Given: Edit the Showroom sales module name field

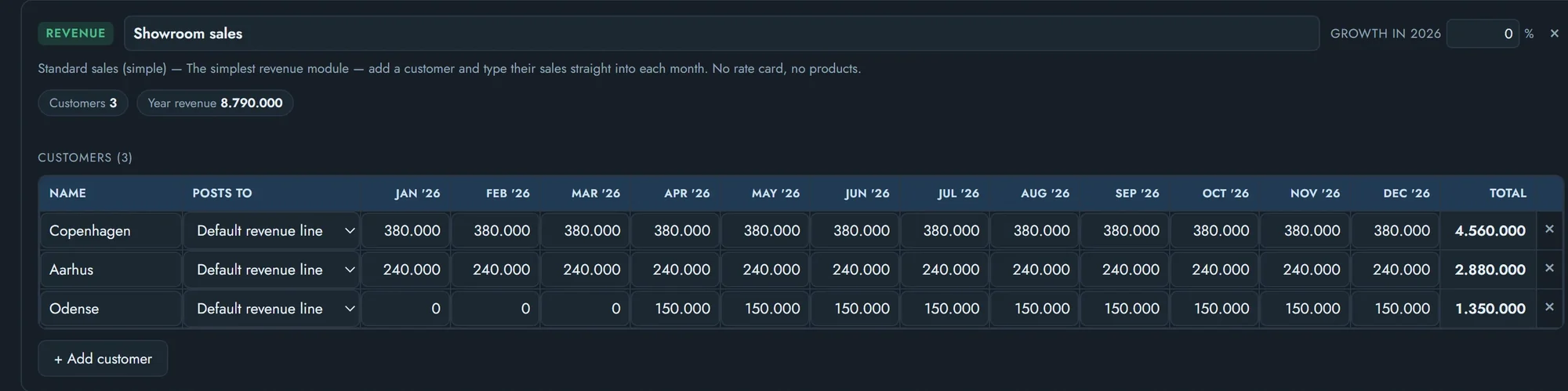Looking at the screenshot, I should click(x=721, y=34).
